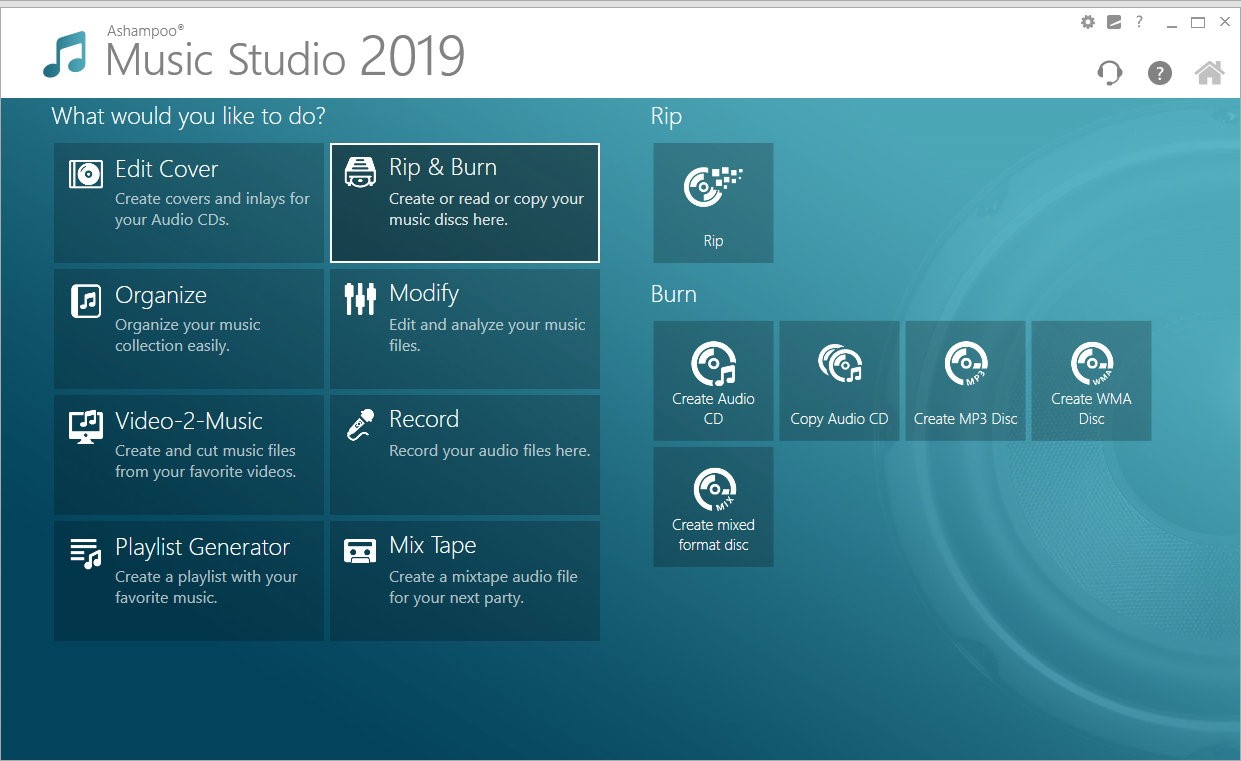Open the settings gear
This screenshot has height=761, width=1241.
click(x=1087, y=21)
